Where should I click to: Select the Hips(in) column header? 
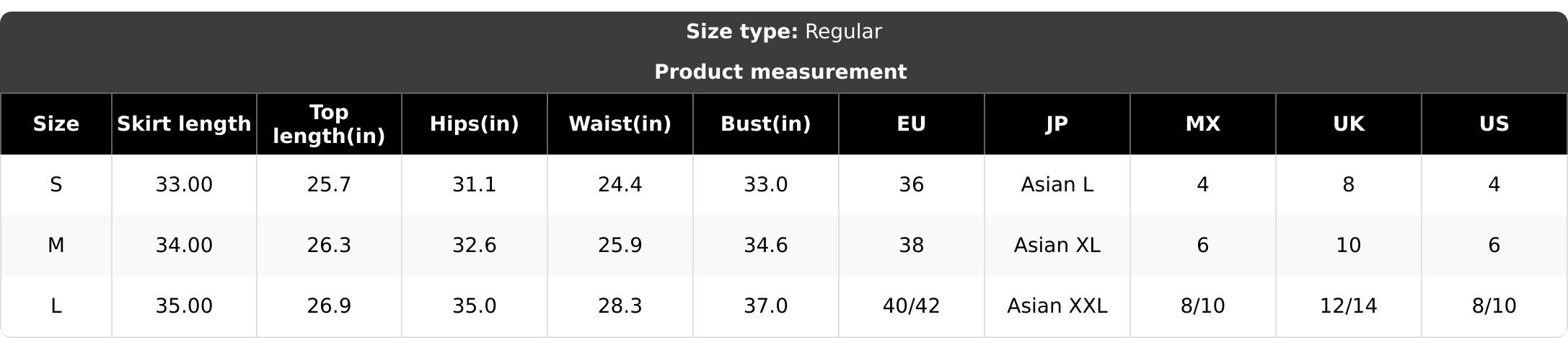coord(475,124)
